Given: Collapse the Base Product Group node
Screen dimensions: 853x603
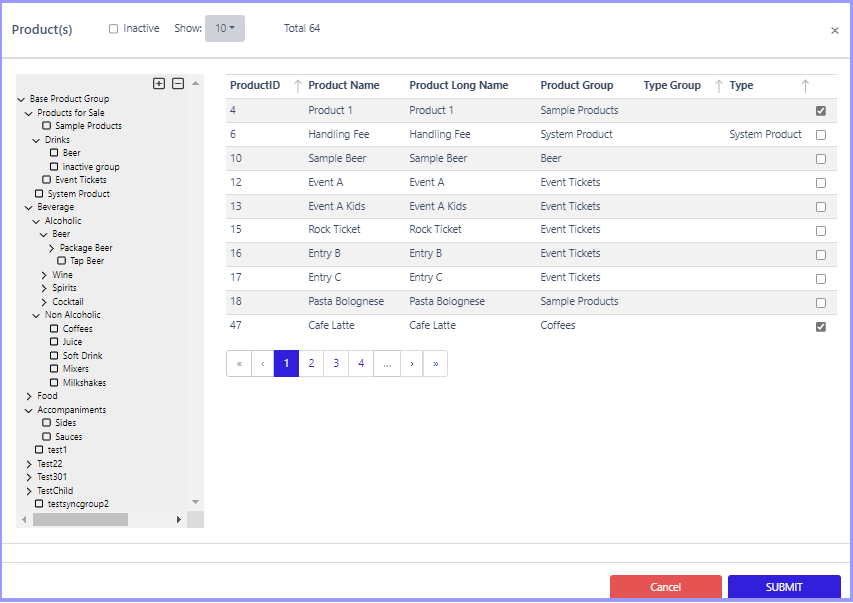Looking at the screenshot, I should click(x=21, y=99).
